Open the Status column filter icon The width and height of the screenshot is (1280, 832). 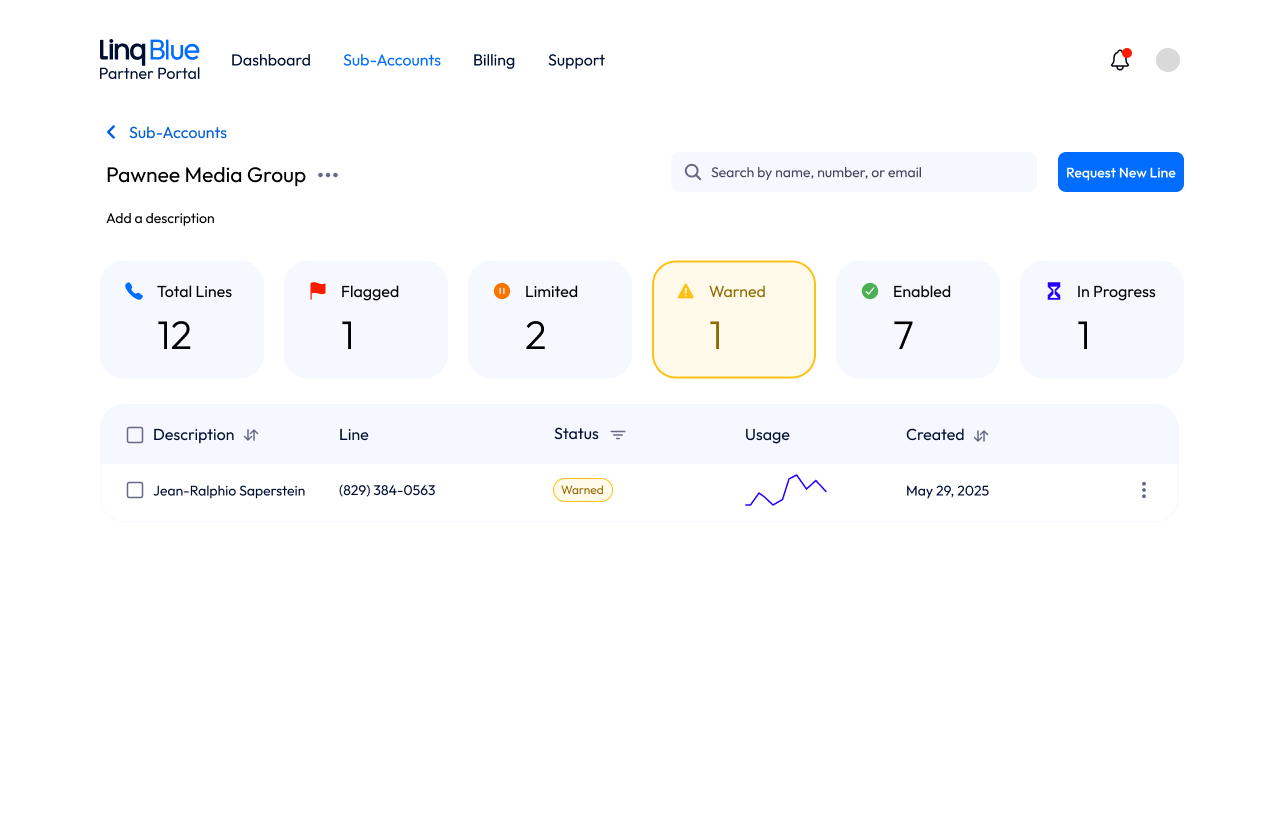click(x=618, y=435)
